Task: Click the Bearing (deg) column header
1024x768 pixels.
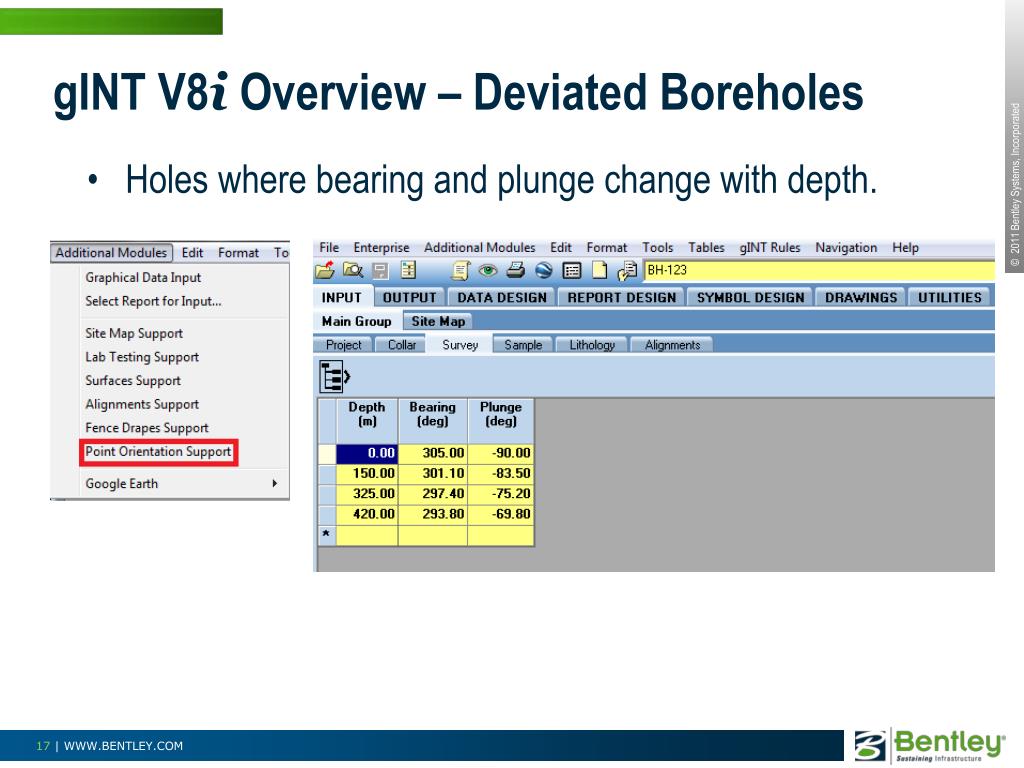Action: pyautogui.click(x=432, y=421)
